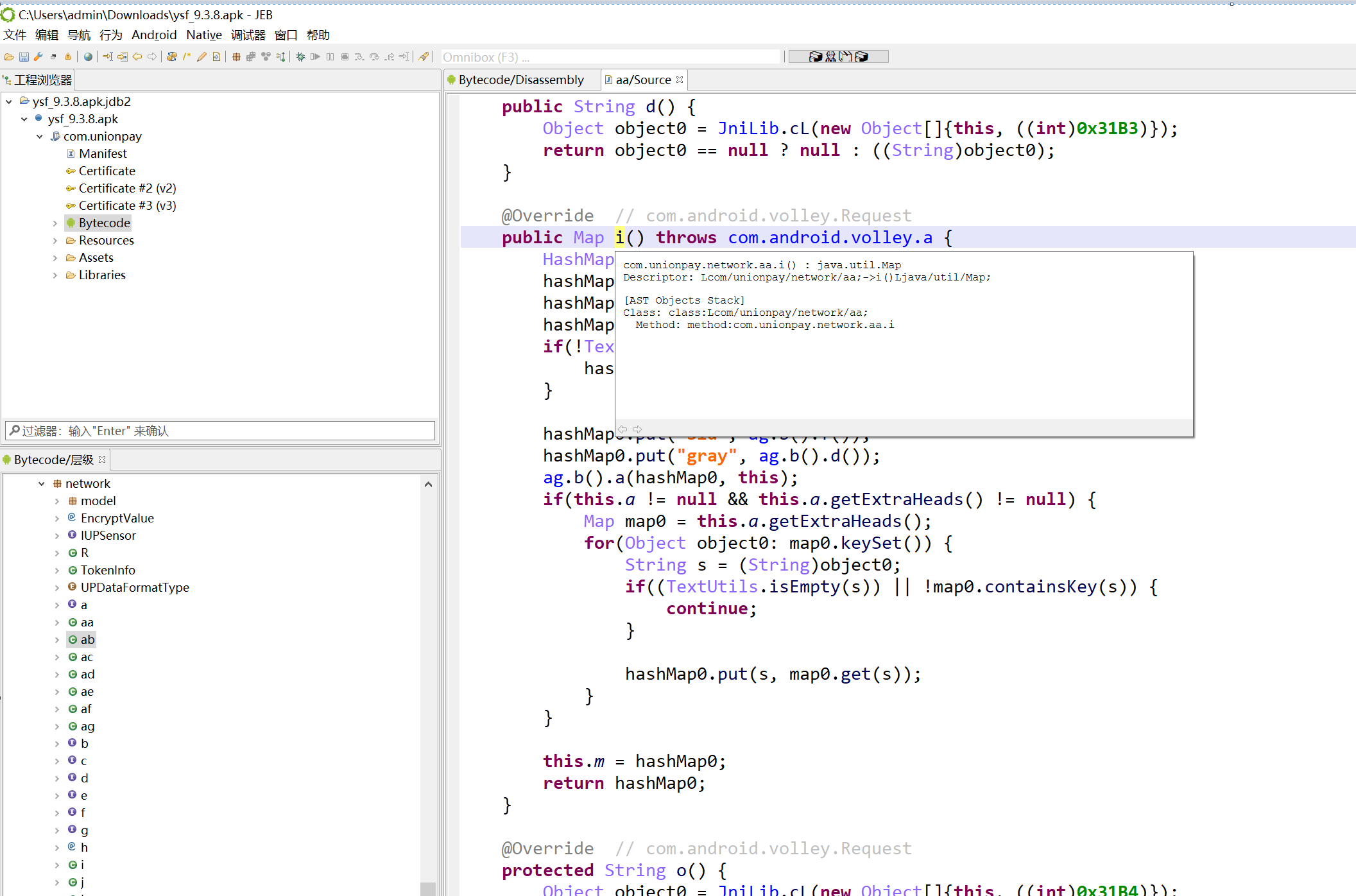Click the globe icon in toolbar

coord(88,57)
